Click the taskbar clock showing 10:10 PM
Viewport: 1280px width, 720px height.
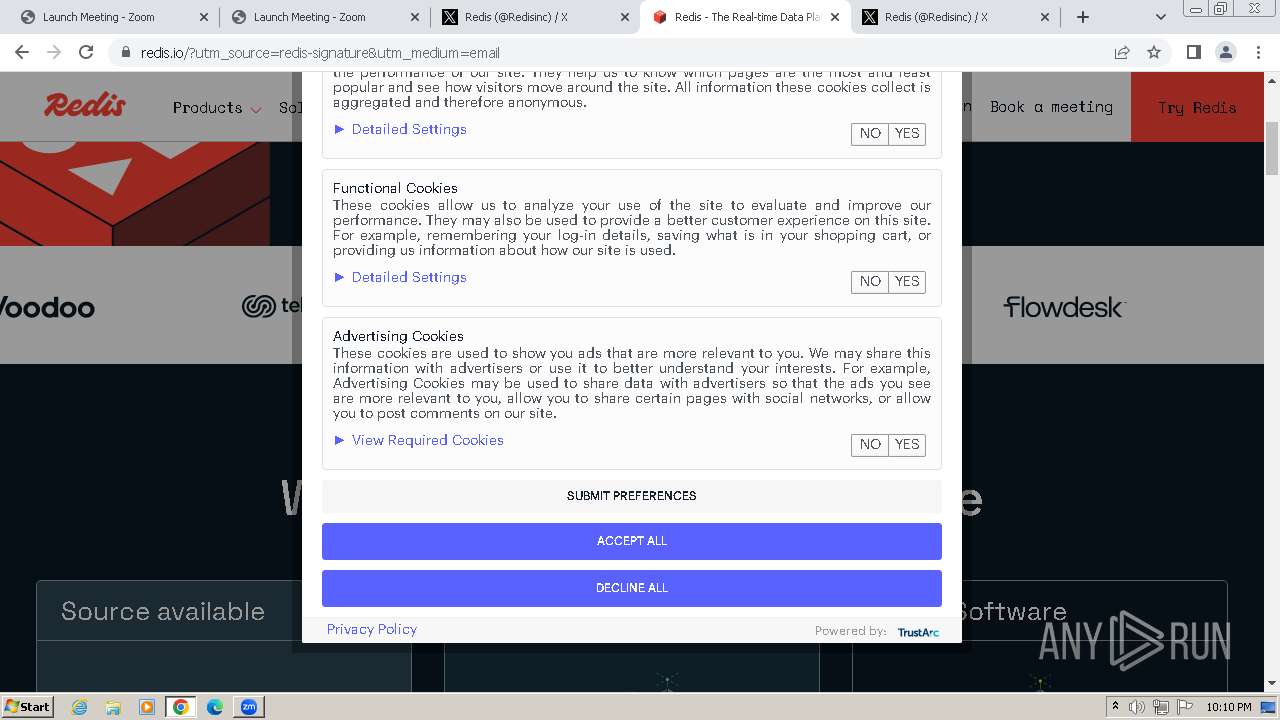pyautogui.click(x=1228, y=707)
